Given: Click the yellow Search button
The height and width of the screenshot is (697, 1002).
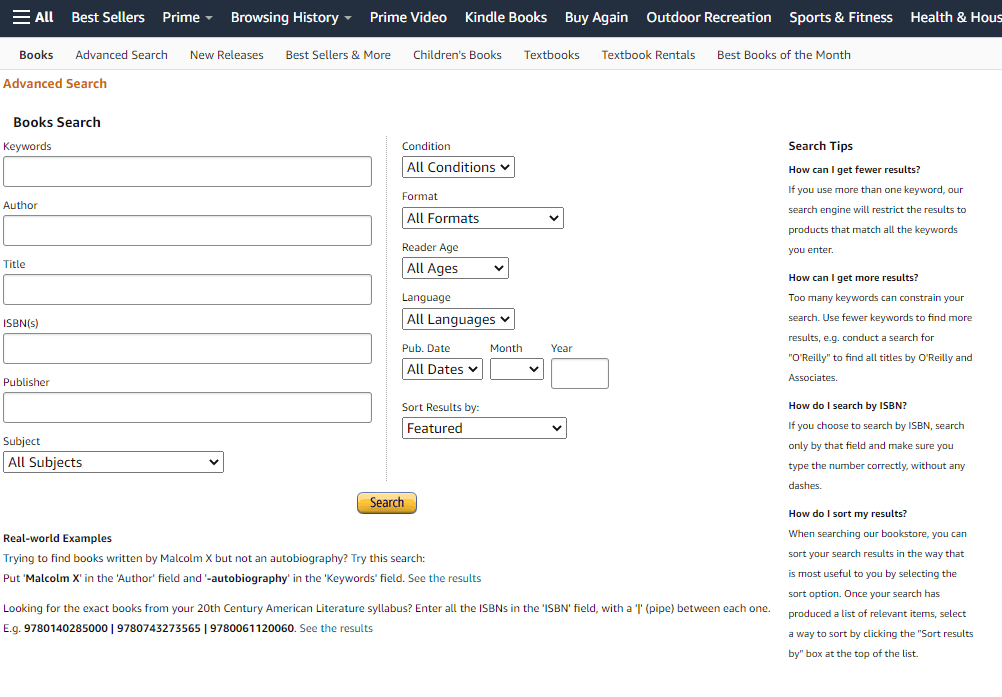Looking at the screenshot, I should 387,503.
